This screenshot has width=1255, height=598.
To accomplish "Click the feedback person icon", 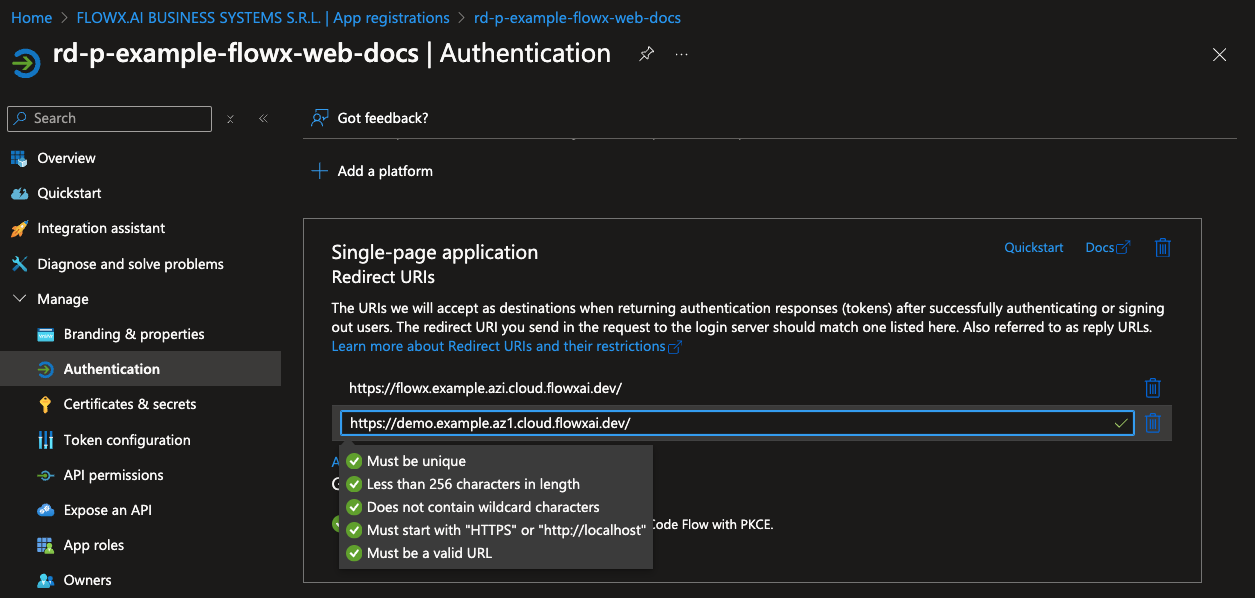I will click(x=320, y=118).
